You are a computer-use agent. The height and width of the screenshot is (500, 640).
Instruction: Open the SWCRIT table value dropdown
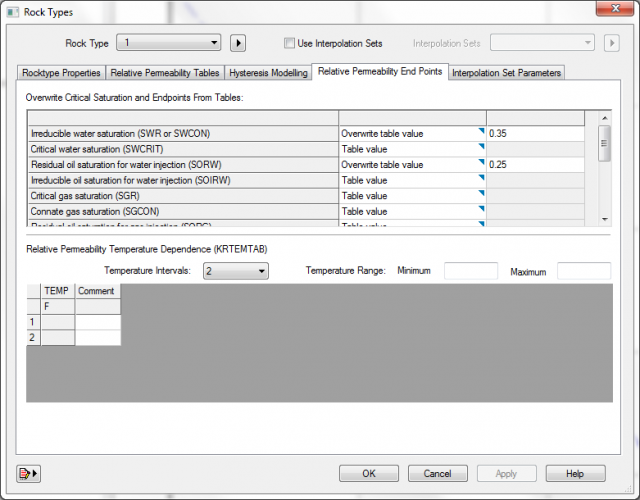[412, 149]
